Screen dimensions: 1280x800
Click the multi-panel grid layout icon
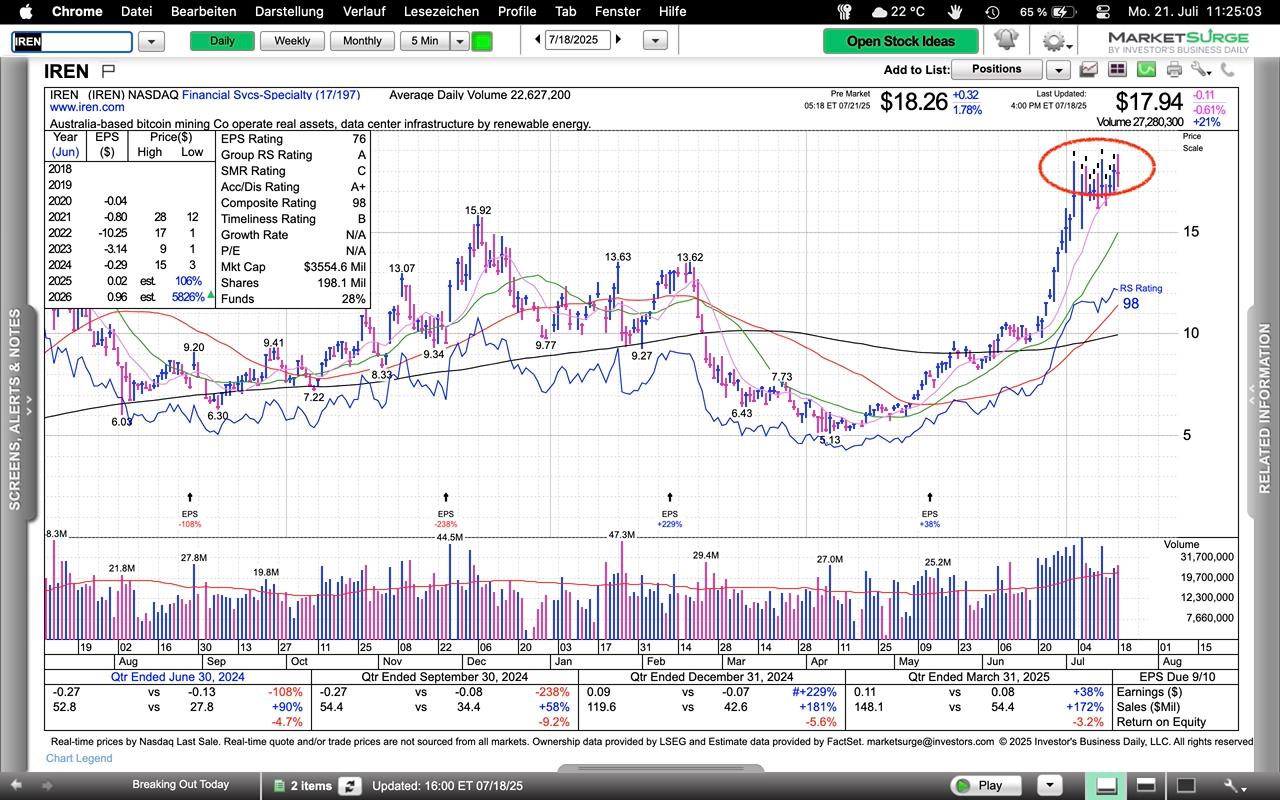pos(1117,69)
